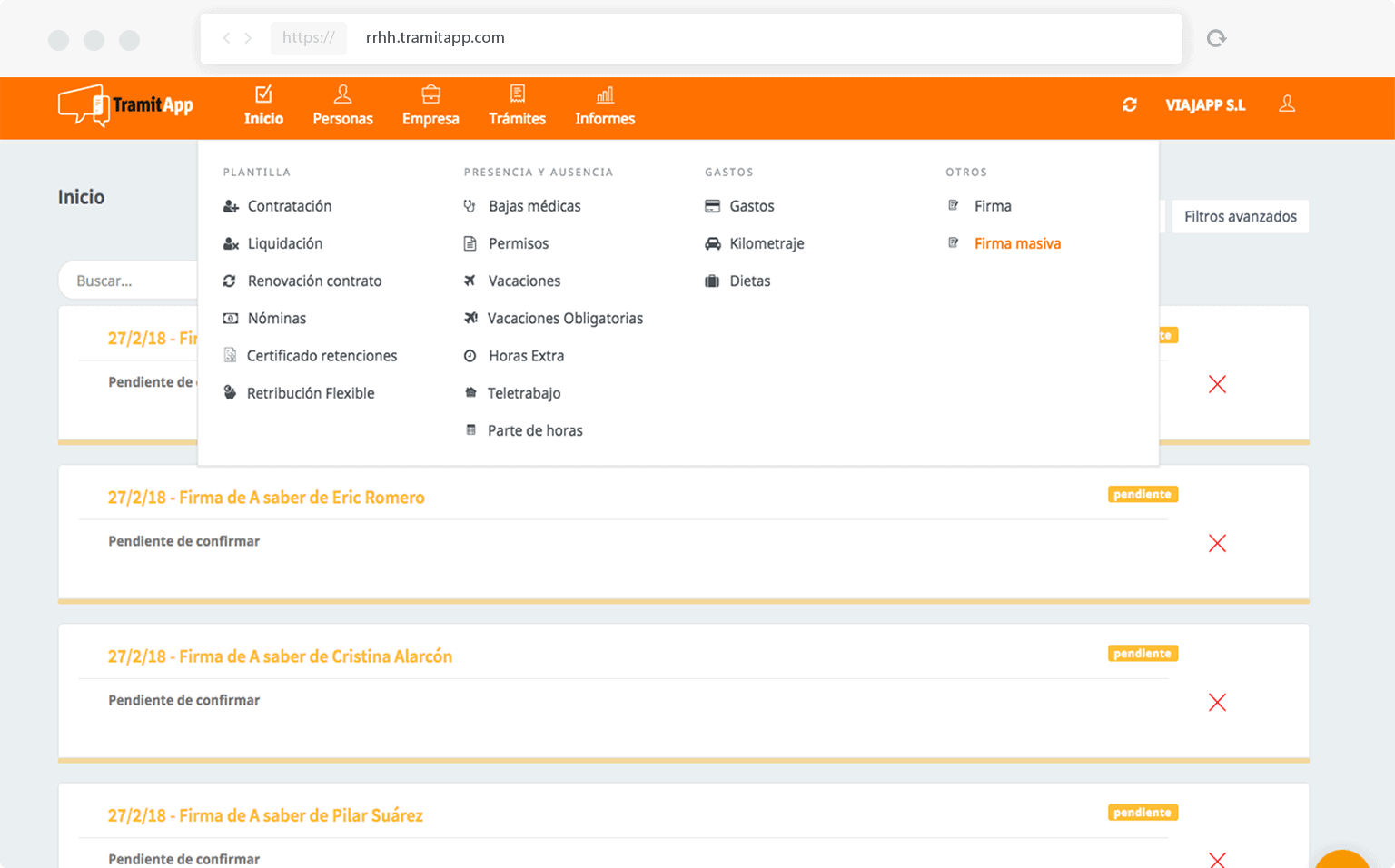Select Vacaciones Obligatorias entry

[x=565, y=318]
